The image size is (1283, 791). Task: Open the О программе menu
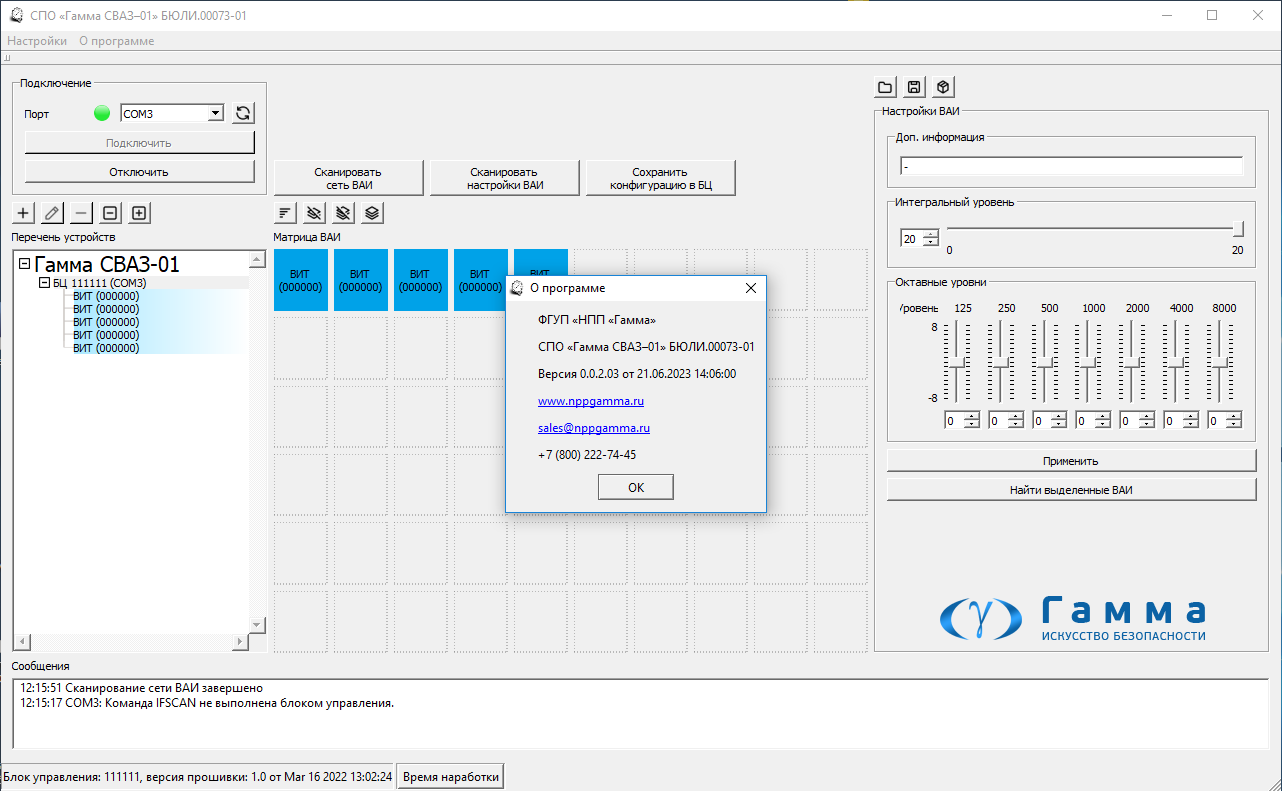[117, 41]
